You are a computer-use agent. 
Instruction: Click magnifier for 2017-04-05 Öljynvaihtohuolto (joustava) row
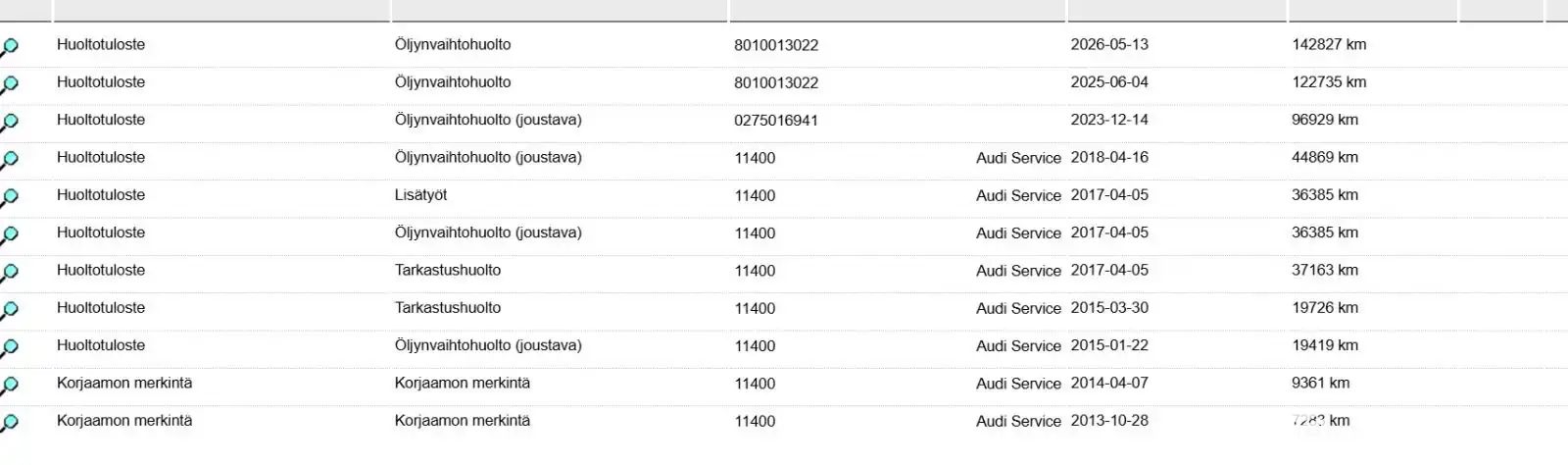(10, 234)
